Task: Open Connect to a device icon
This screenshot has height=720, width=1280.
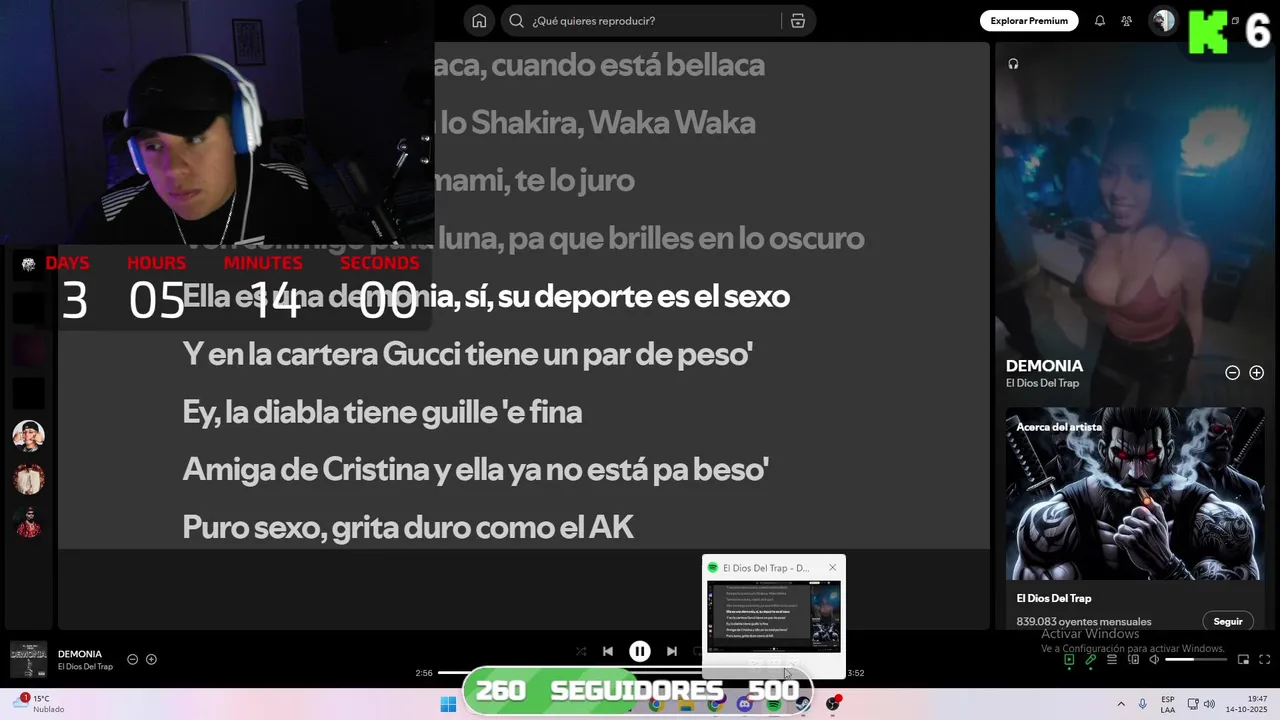Action: click(x=1133, y=659)
